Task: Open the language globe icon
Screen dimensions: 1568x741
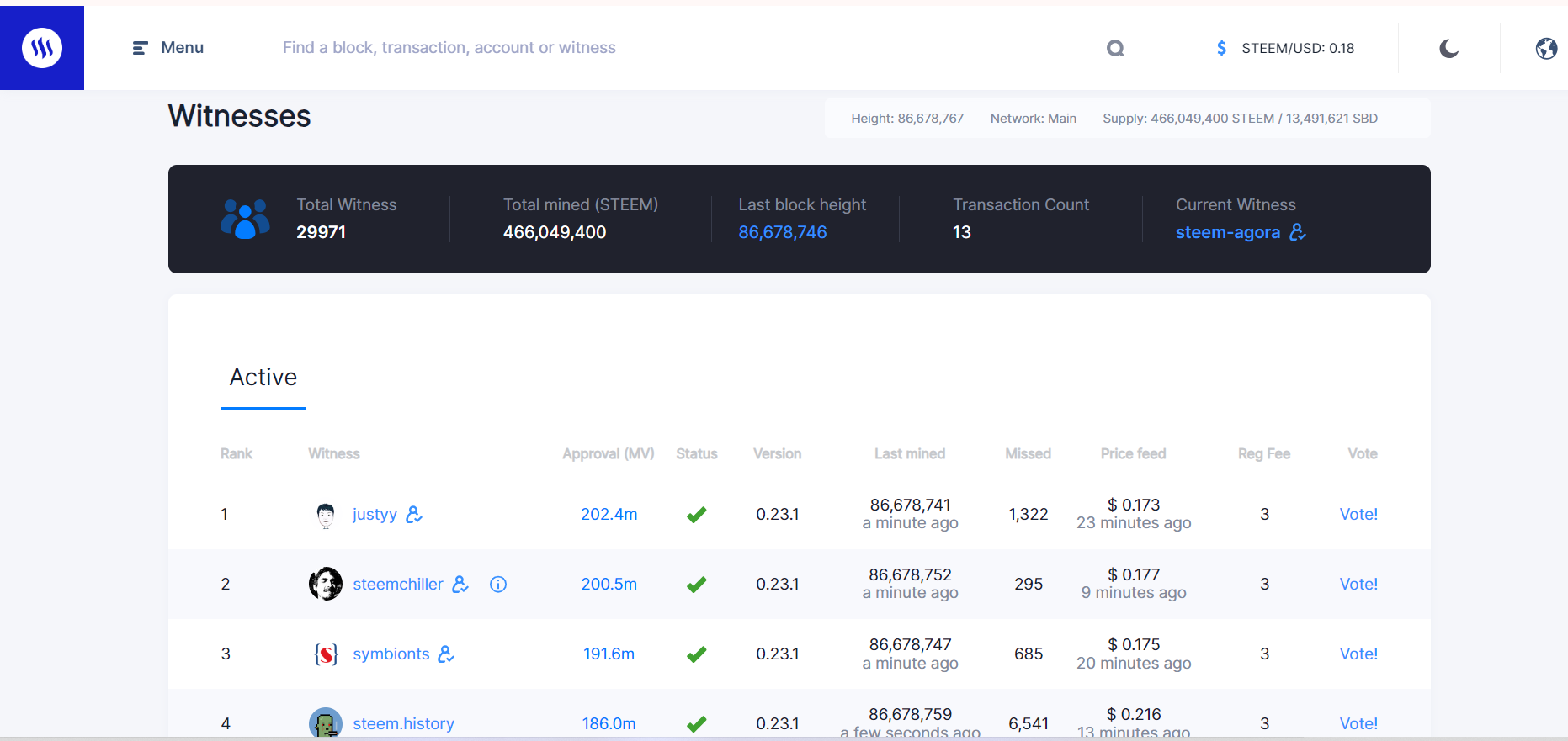Action: (1546, 48)
